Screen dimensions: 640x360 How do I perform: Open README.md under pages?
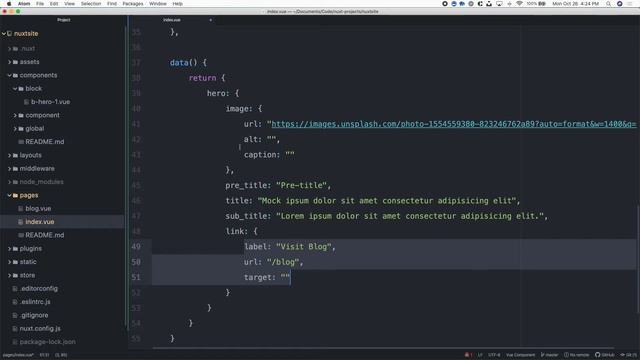[x=44, y=235]
